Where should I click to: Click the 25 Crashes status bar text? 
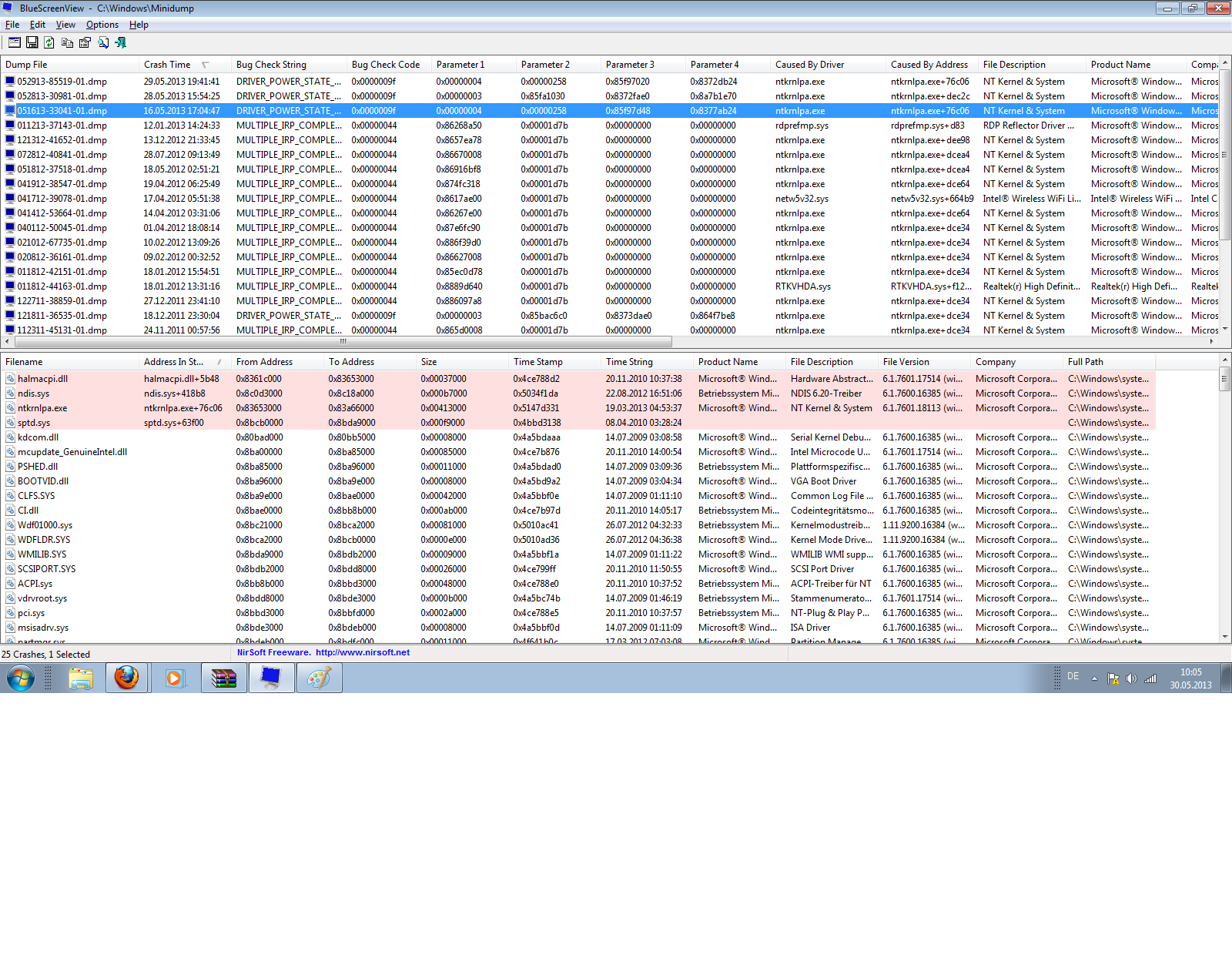46,655
